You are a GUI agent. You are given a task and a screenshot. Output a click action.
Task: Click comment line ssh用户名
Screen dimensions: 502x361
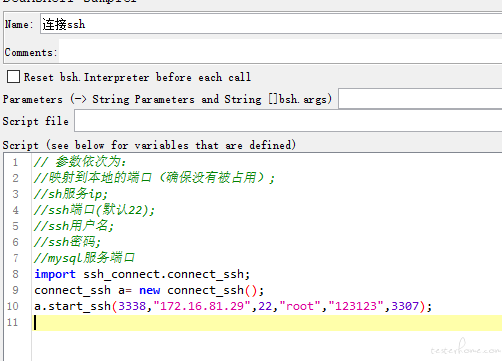[74, 226]
